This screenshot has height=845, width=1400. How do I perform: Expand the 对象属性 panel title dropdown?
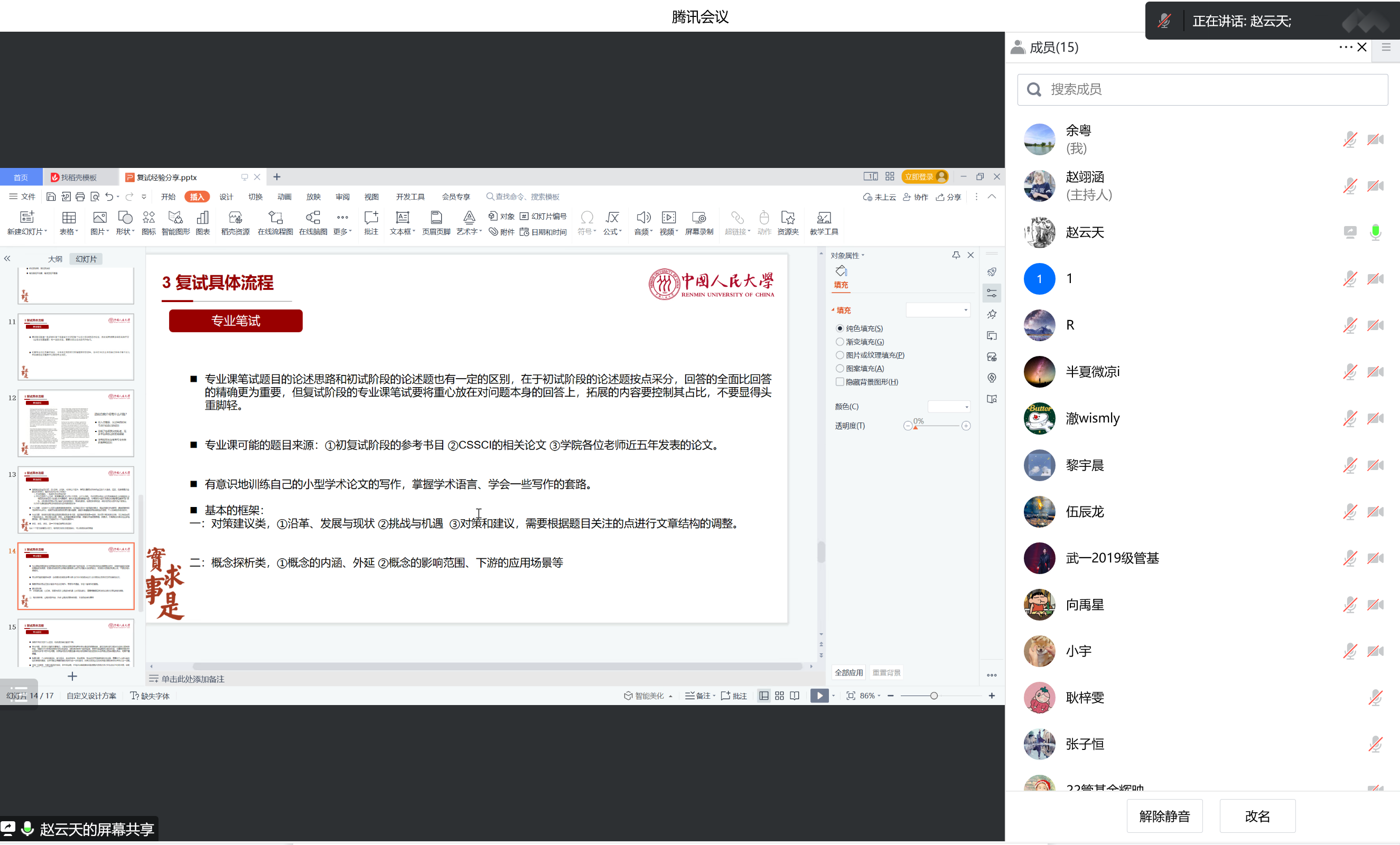(847, 256)
